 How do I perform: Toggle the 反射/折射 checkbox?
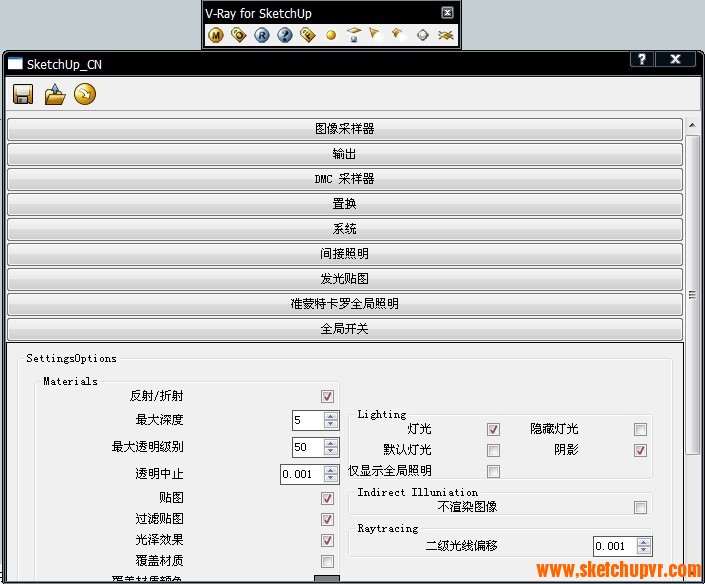click(x=327, y=397)
